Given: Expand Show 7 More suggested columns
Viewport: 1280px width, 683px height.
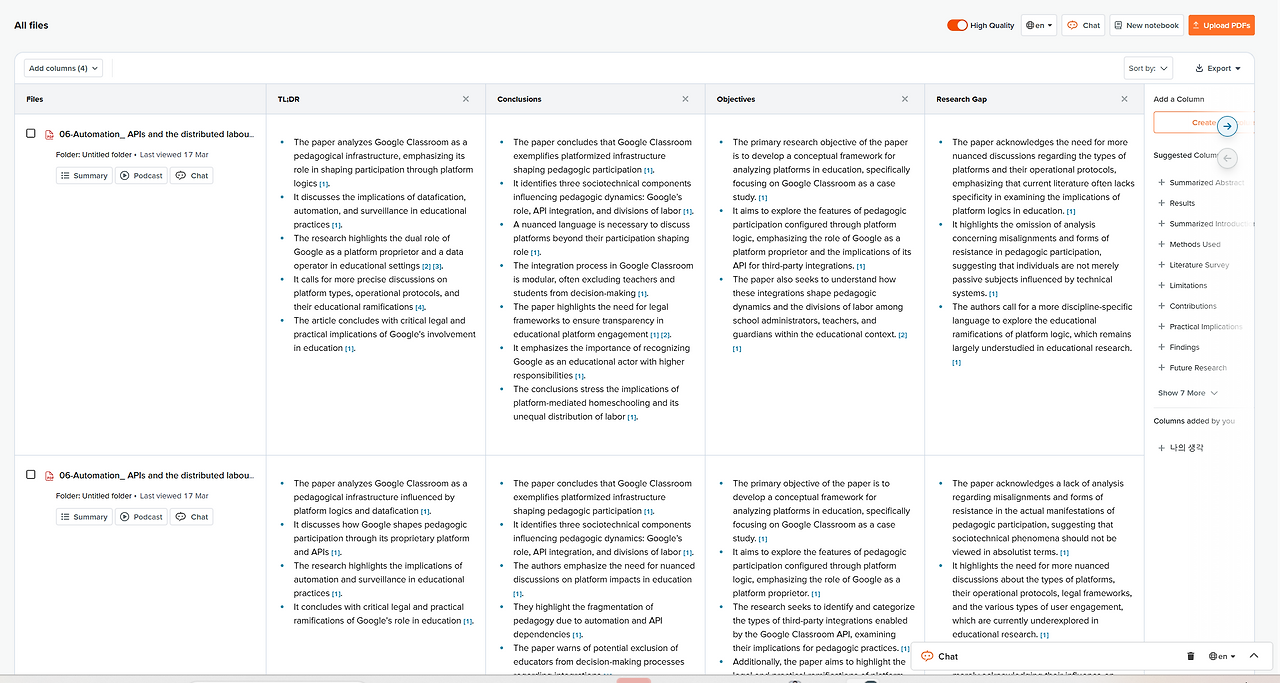Looking at the screenshot, I should (x=1188, y=393).
